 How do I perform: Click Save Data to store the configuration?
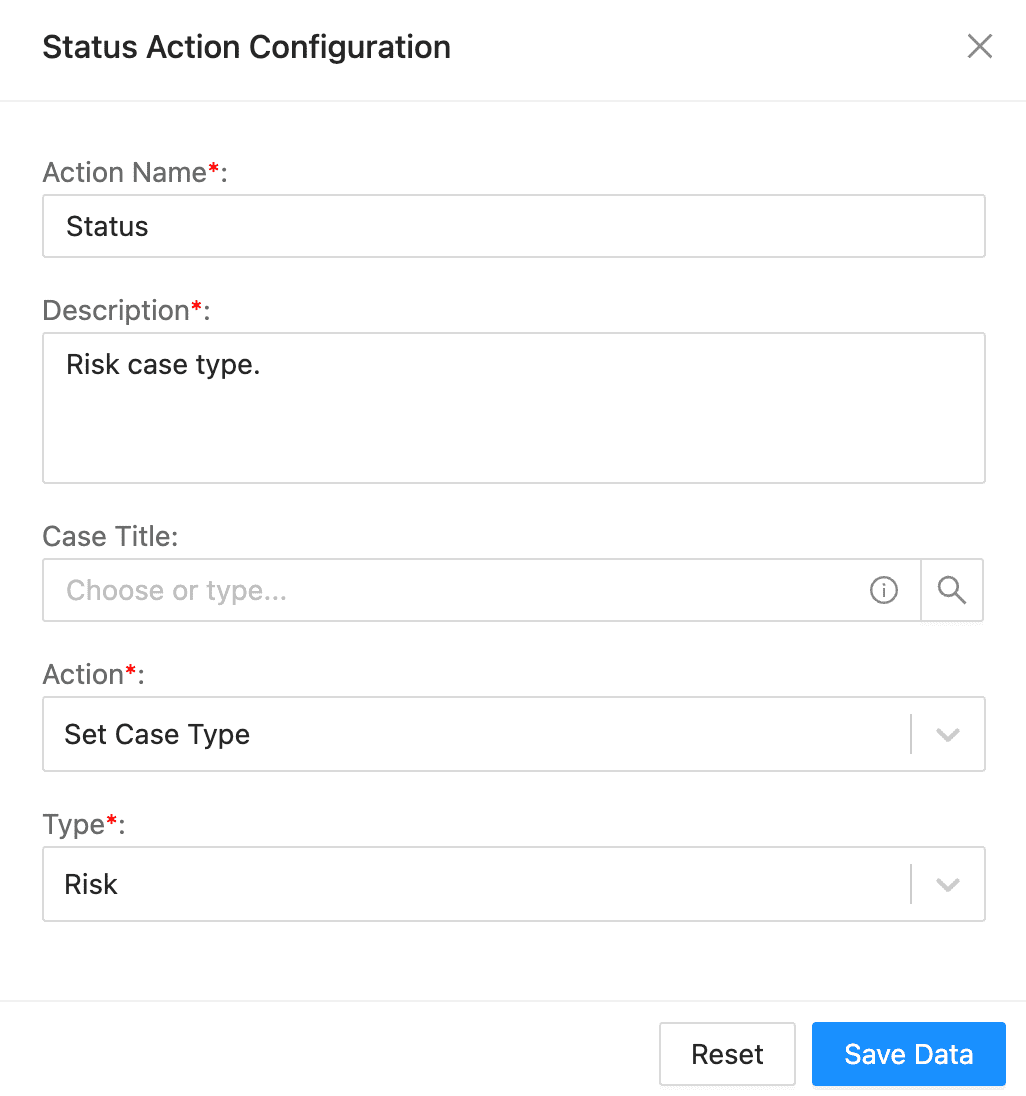pos(908,1054)
